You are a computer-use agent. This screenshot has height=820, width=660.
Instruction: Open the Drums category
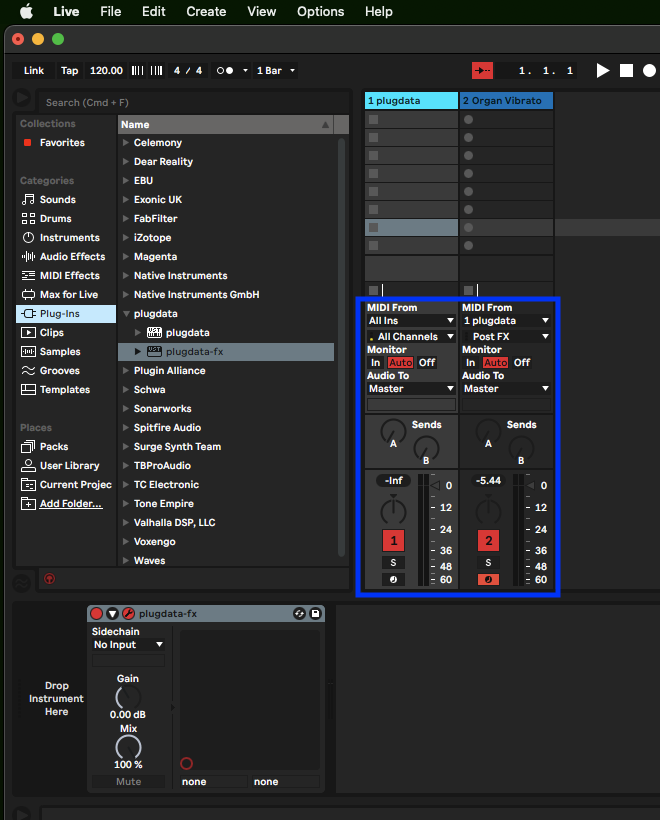pos(55,219)
